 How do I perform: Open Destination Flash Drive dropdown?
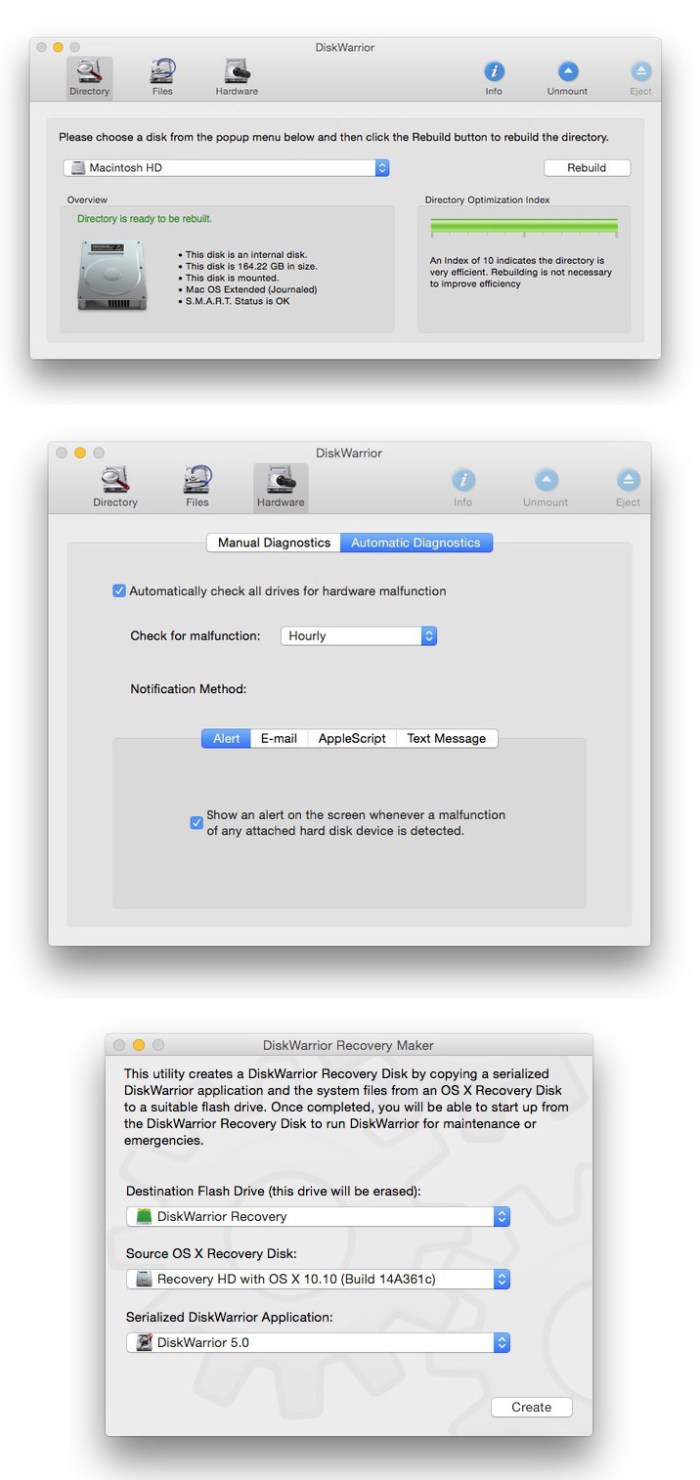319,1216
